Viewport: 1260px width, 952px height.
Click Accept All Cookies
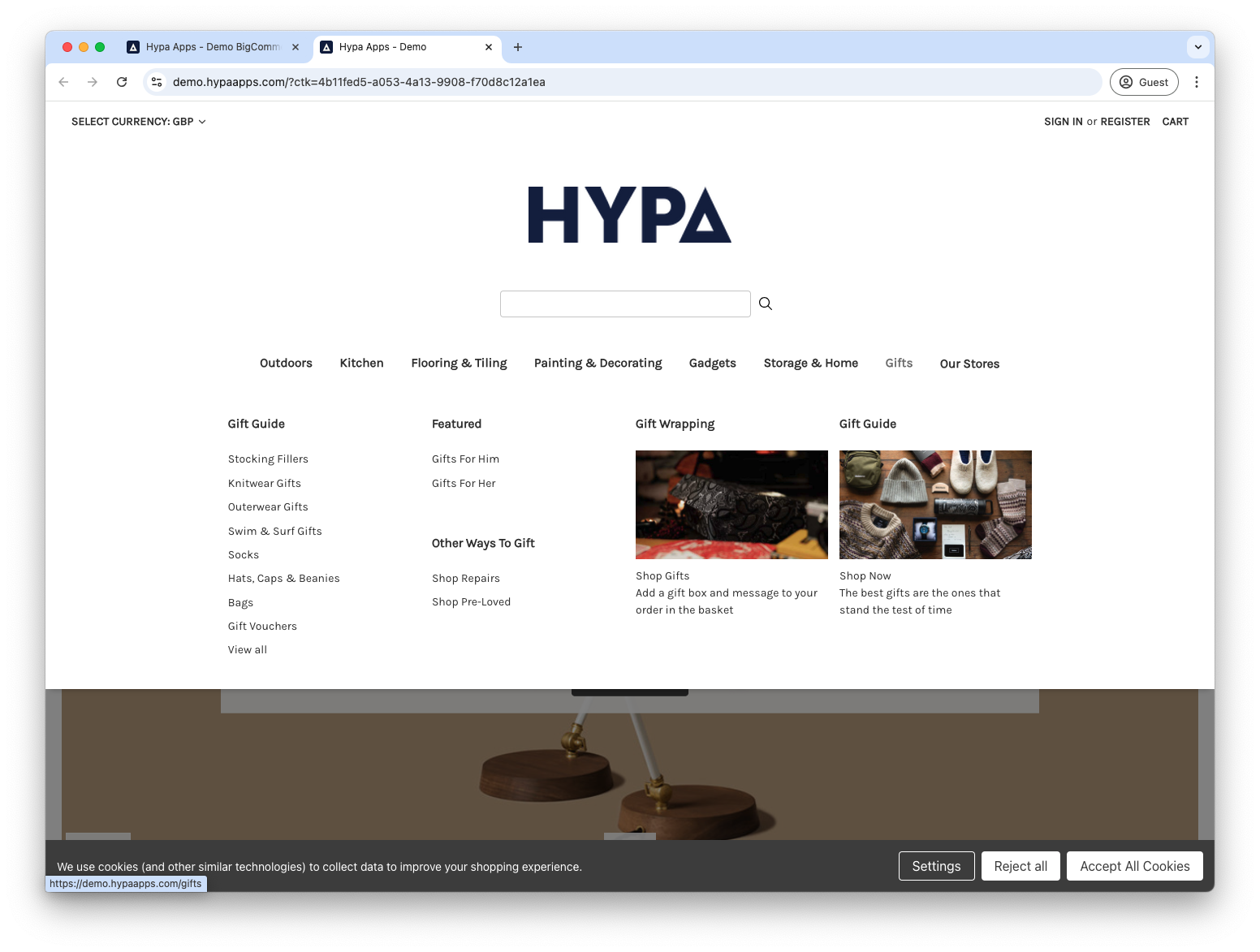(x=1135, y=866)
